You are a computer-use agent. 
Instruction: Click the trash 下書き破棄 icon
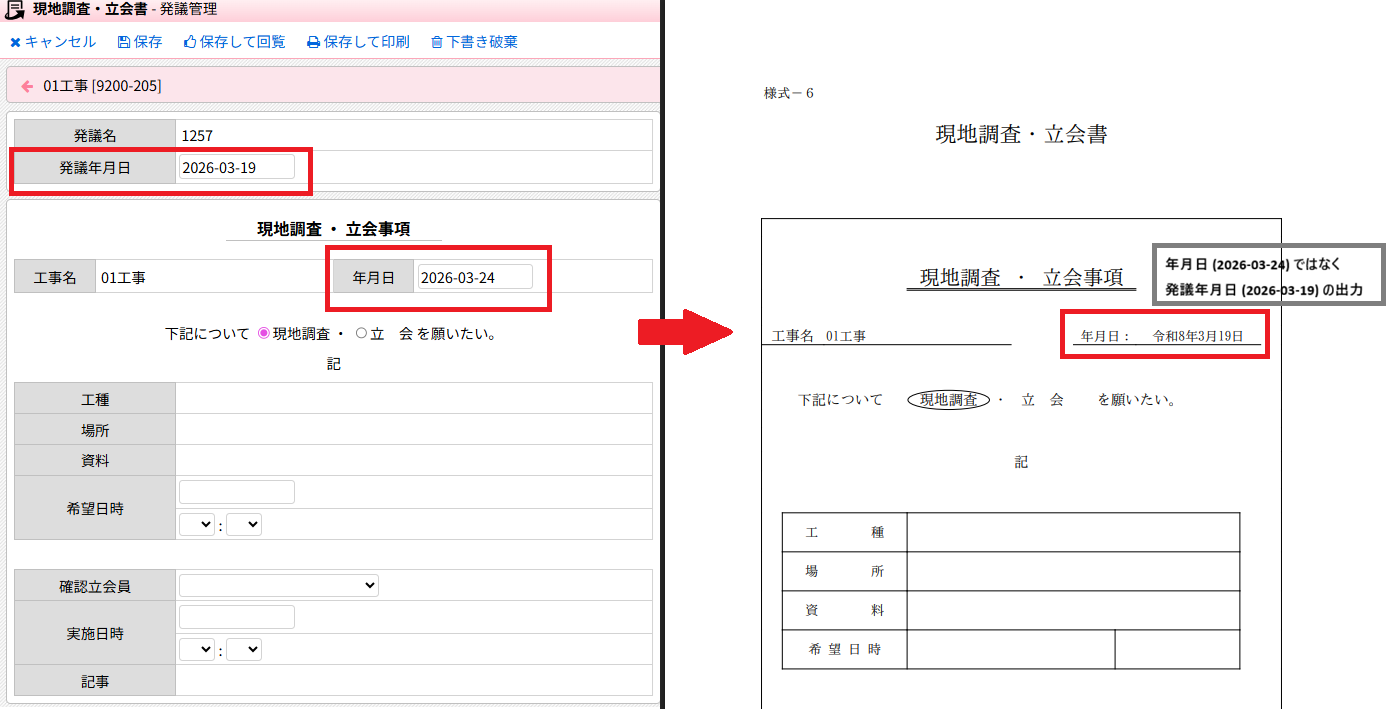(x=436, y=42)
